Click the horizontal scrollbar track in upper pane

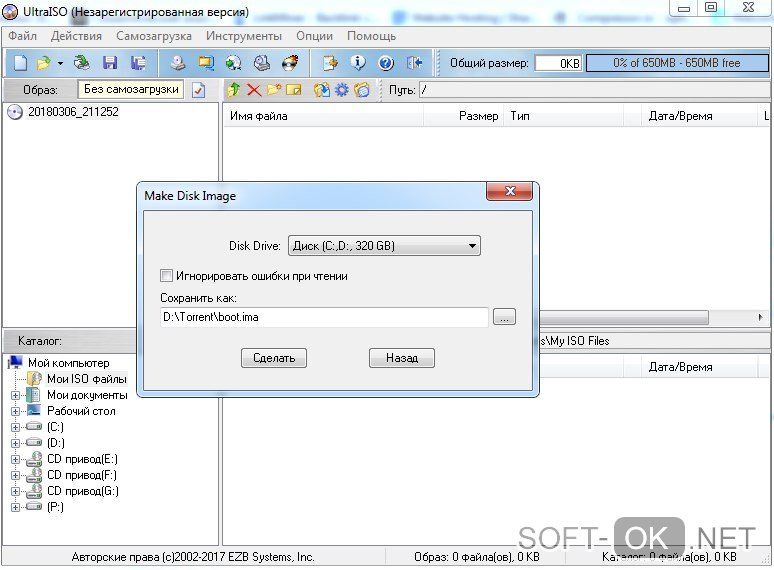624,317
